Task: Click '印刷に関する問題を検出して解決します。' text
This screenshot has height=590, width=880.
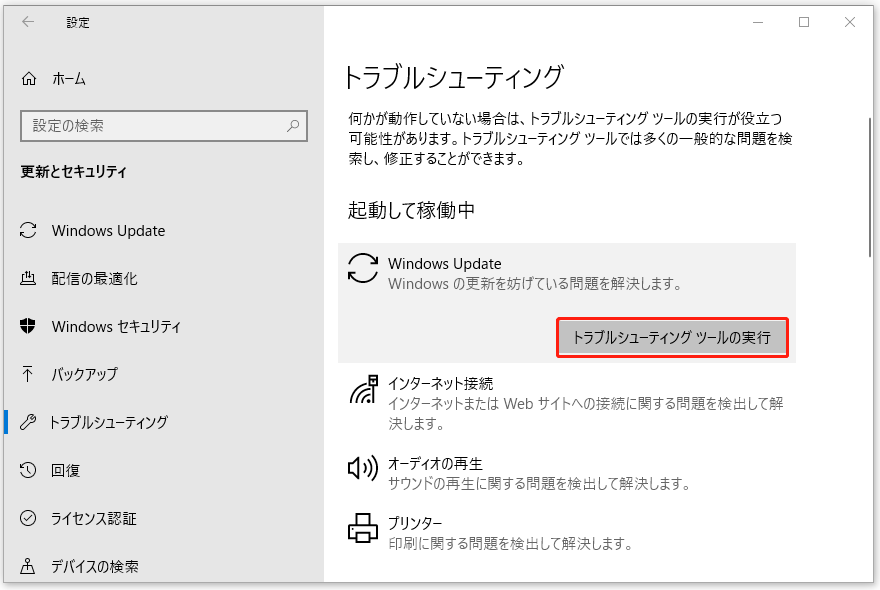Action: pos(511,543)
